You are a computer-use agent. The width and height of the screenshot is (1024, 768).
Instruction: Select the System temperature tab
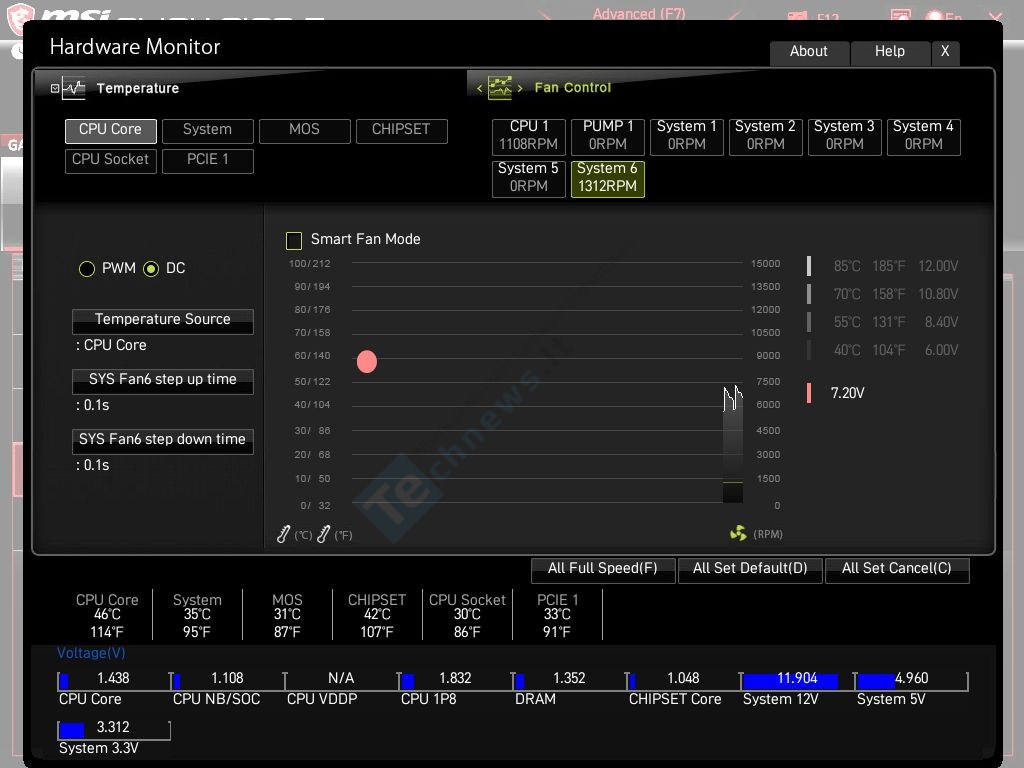(x=208, y=131)
